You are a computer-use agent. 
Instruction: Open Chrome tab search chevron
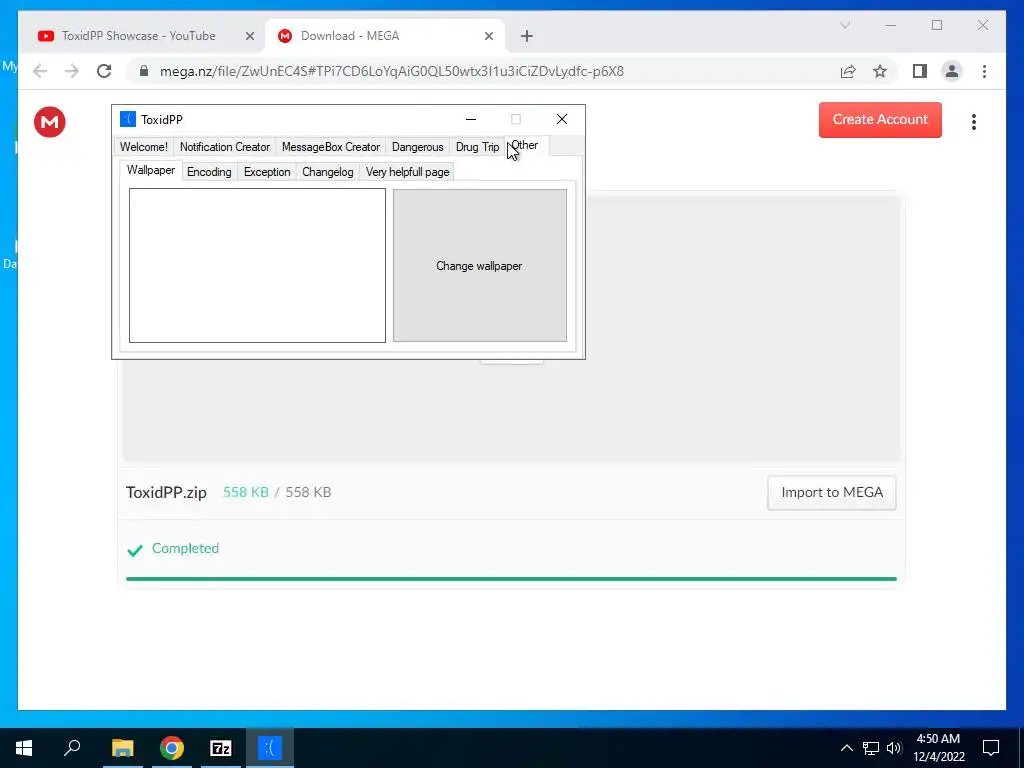(844, 25)
